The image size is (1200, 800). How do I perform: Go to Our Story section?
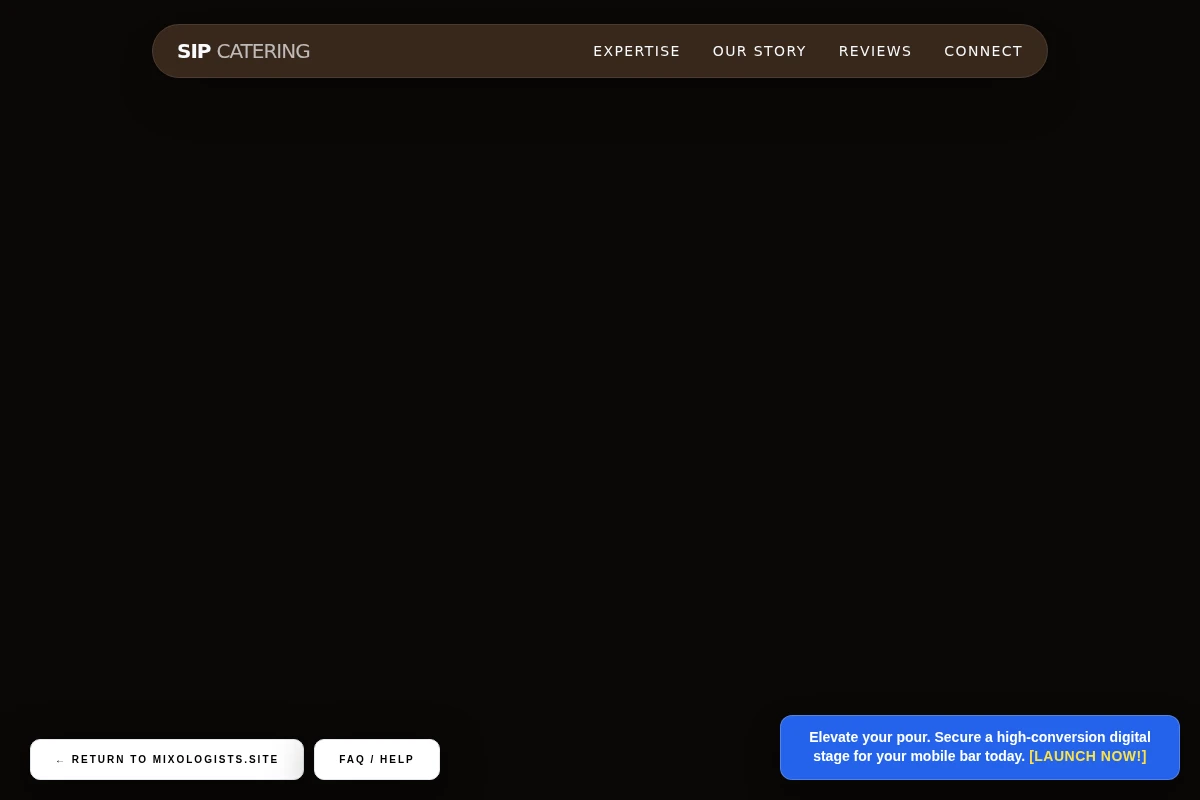759,51
